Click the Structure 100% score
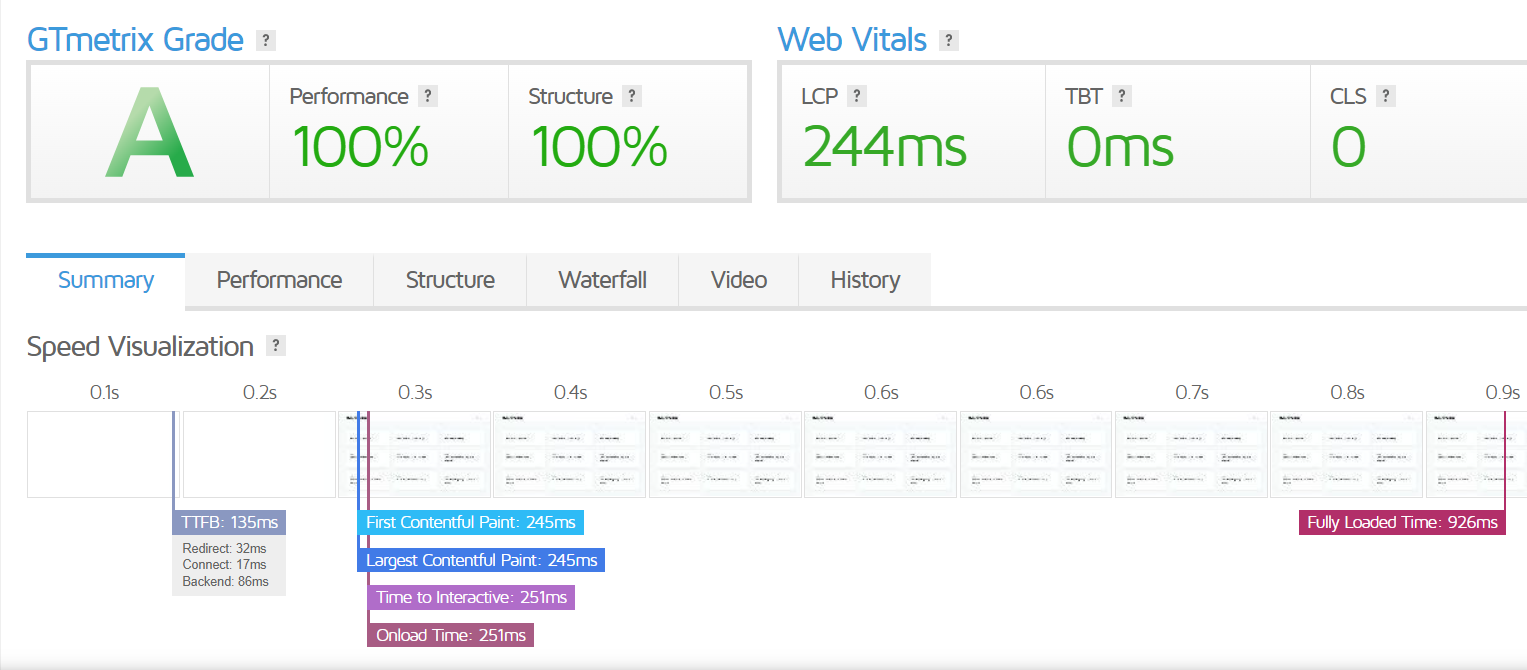The image size is (1527, 670). tap(598, 147)
